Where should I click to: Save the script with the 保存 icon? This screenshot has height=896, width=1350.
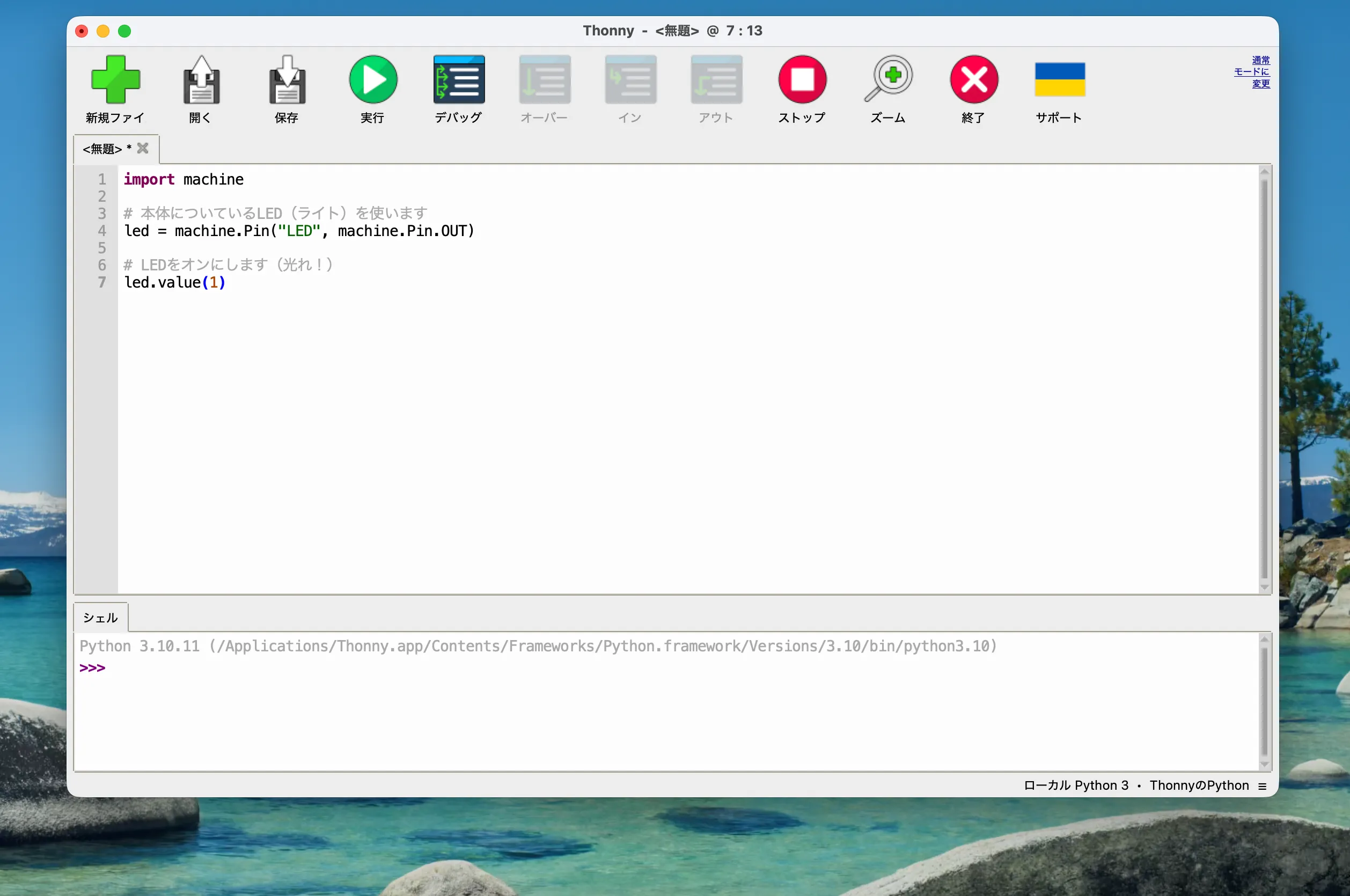287,80
